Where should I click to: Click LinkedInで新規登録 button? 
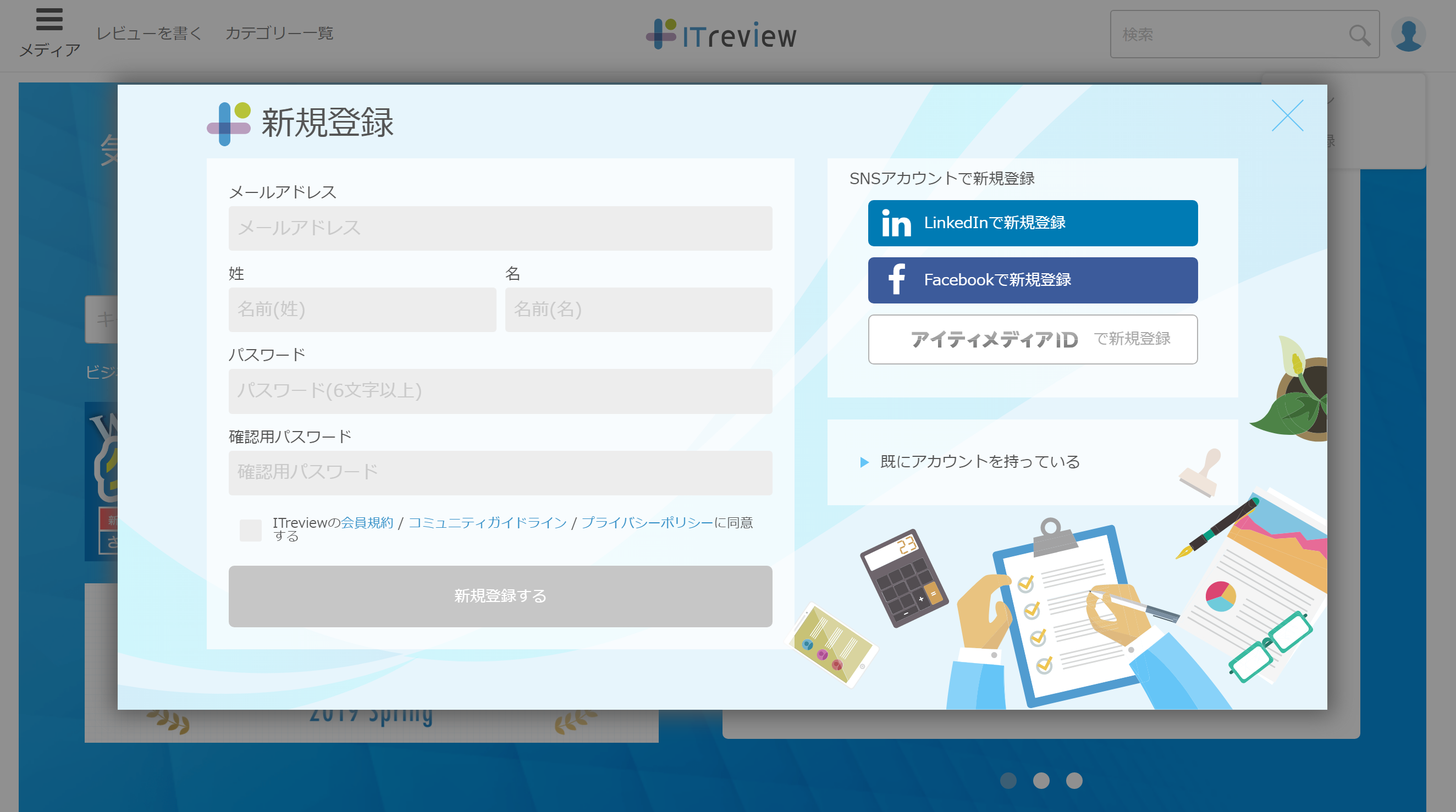click(x=1033, y=223)
